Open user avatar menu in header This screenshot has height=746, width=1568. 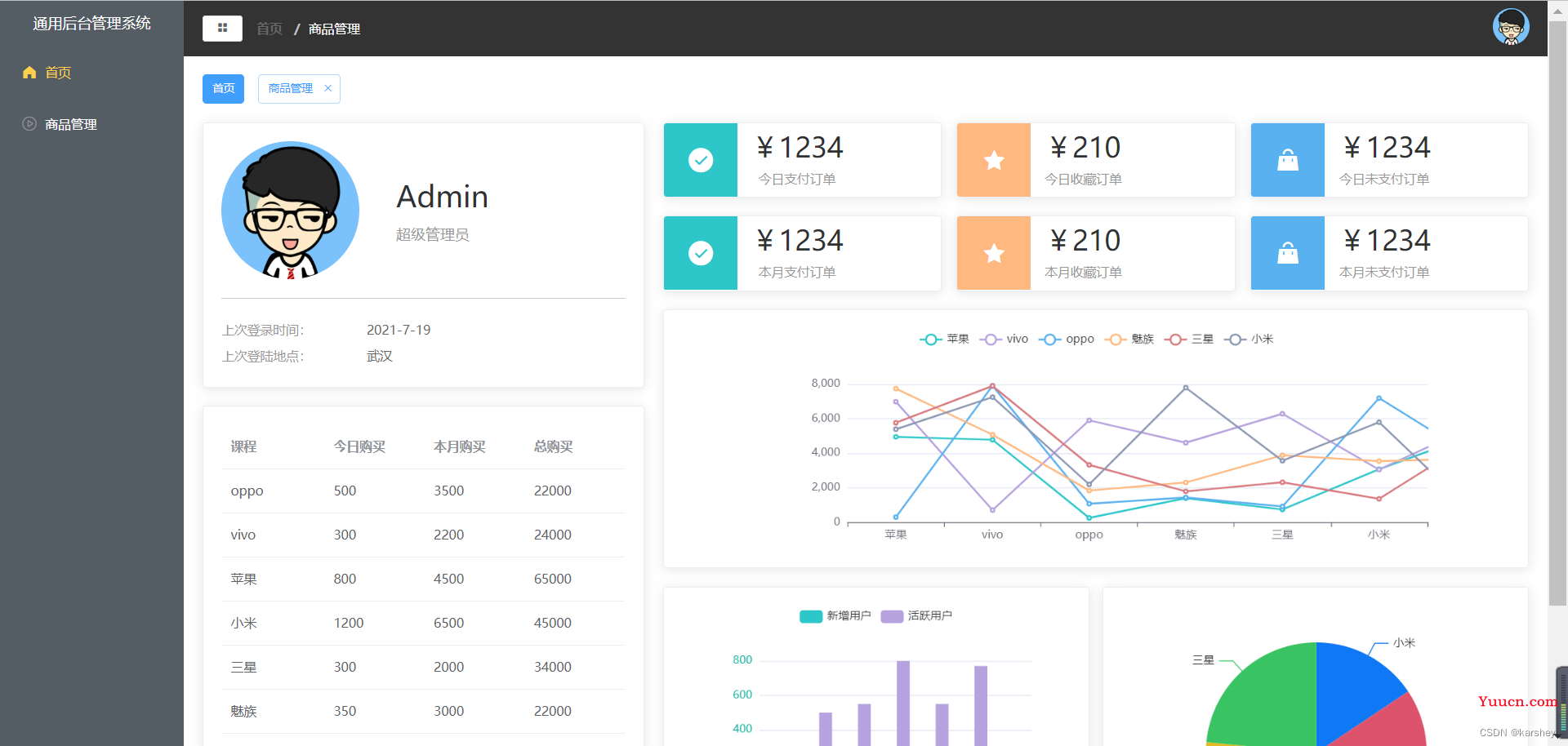(1511, 27)
